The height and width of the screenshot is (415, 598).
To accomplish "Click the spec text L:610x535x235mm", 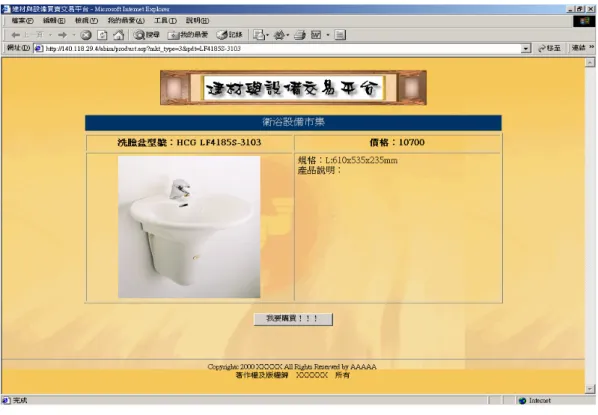I will 361,160.
